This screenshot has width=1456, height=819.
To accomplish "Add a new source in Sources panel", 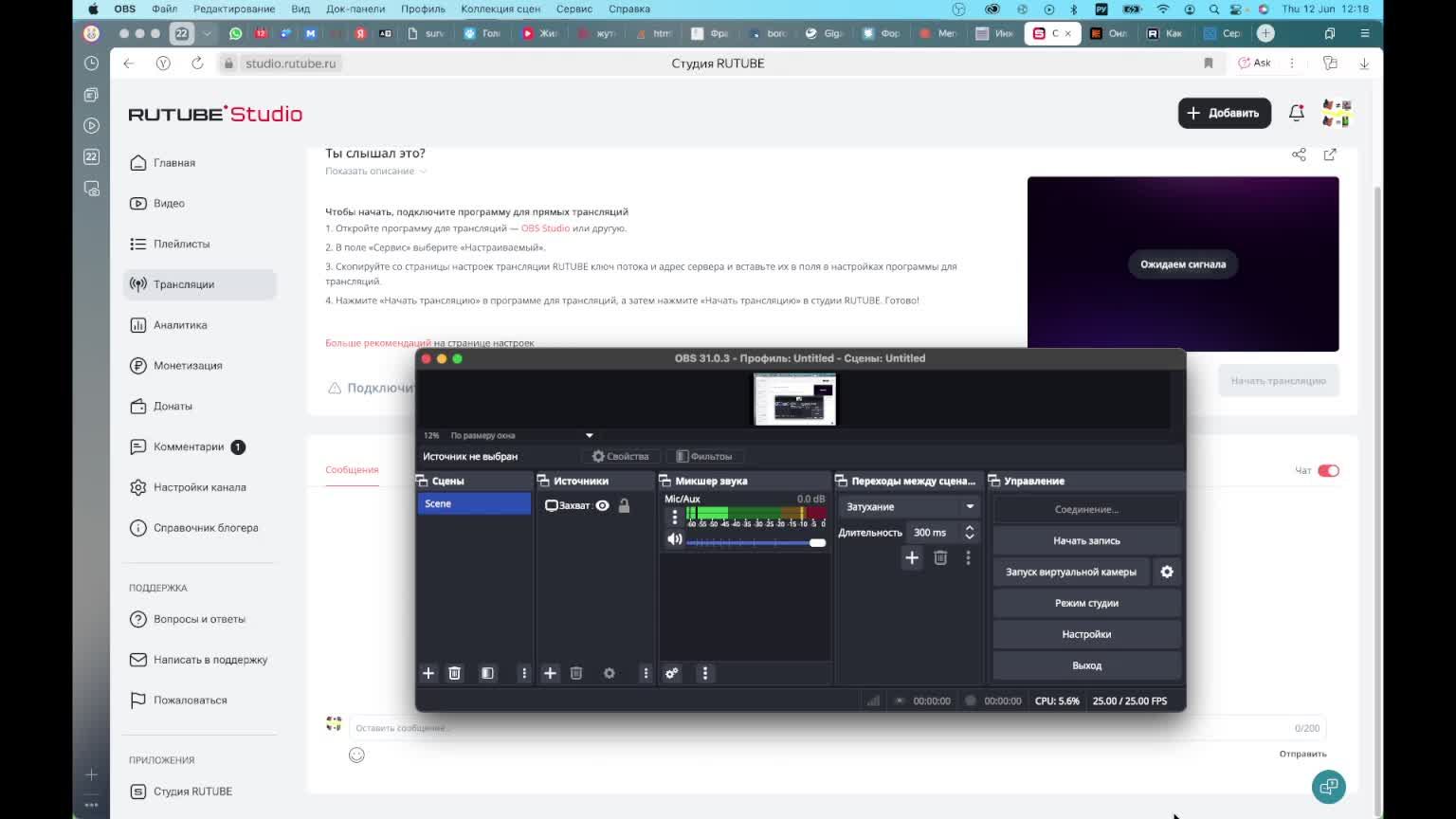I will coord(550,673).
